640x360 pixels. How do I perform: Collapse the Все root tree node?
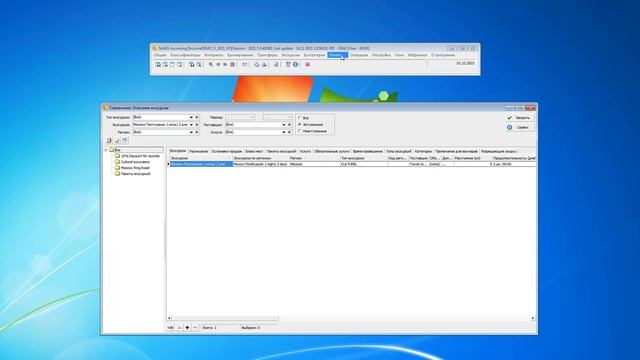(106, 150)
